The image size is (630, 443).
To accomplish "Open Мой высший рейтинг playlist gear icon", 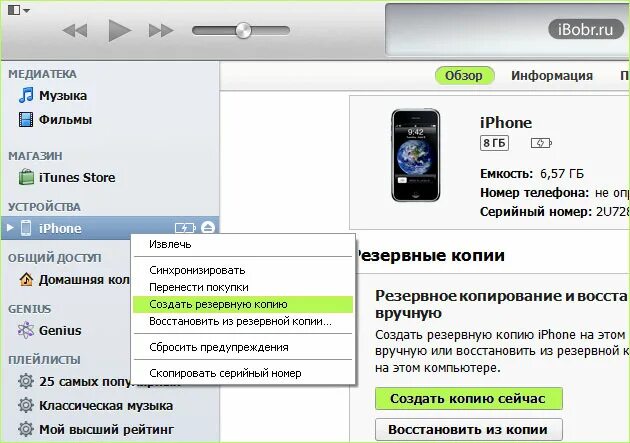I will click(26, 429).
